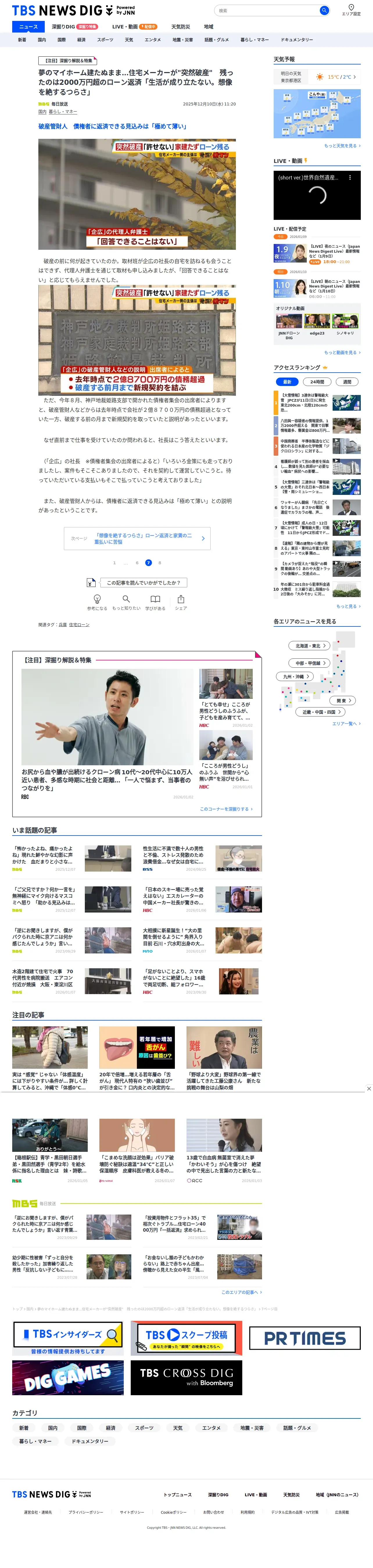Click このコーナーを深掘りする link
Image resolution: width=373 pixels, height=1568 pixels.
click(226, 809)
